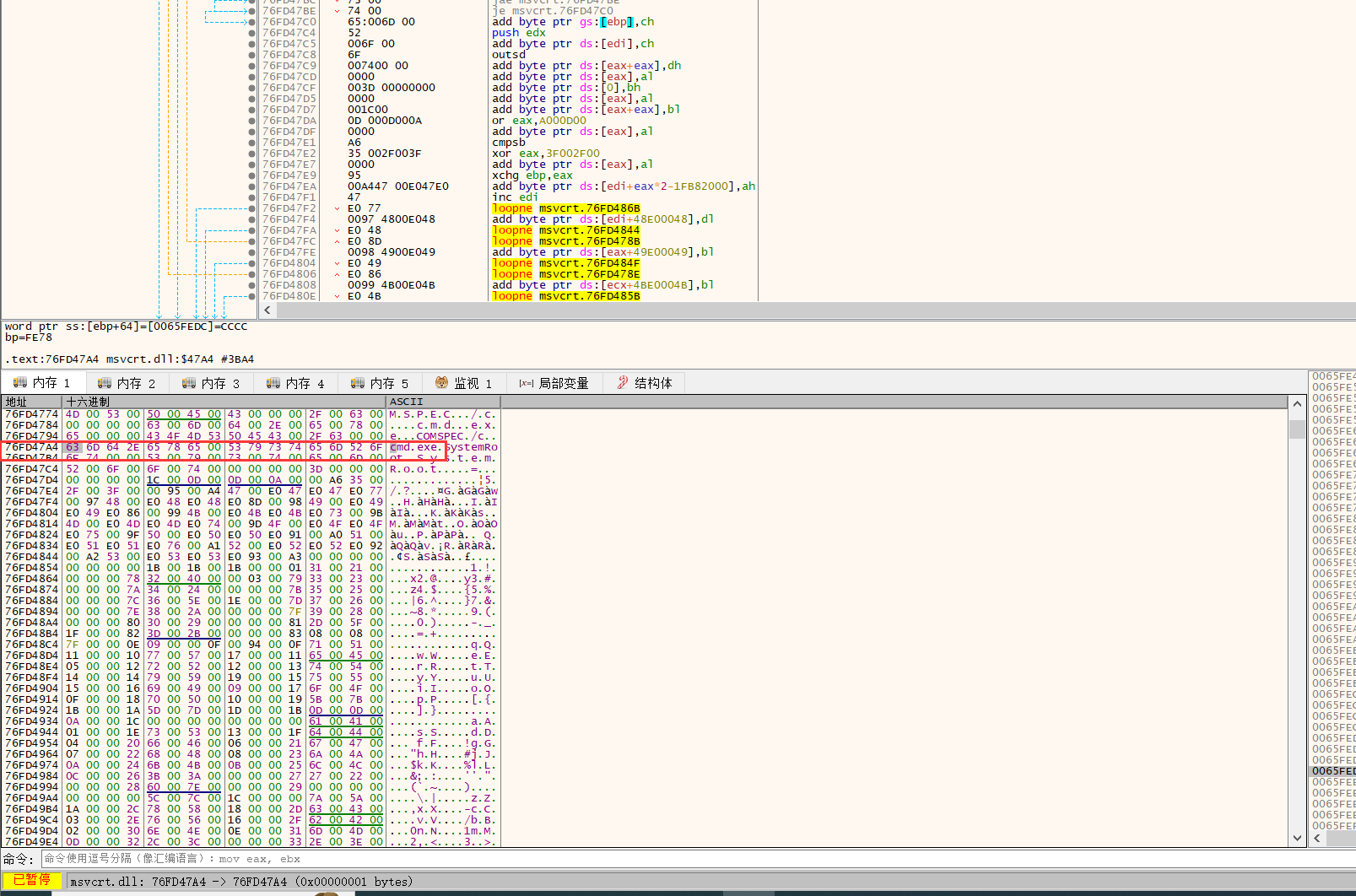Select dump row address 76FD4774
Screen dimensions: 1356x896
coord(32,414)
